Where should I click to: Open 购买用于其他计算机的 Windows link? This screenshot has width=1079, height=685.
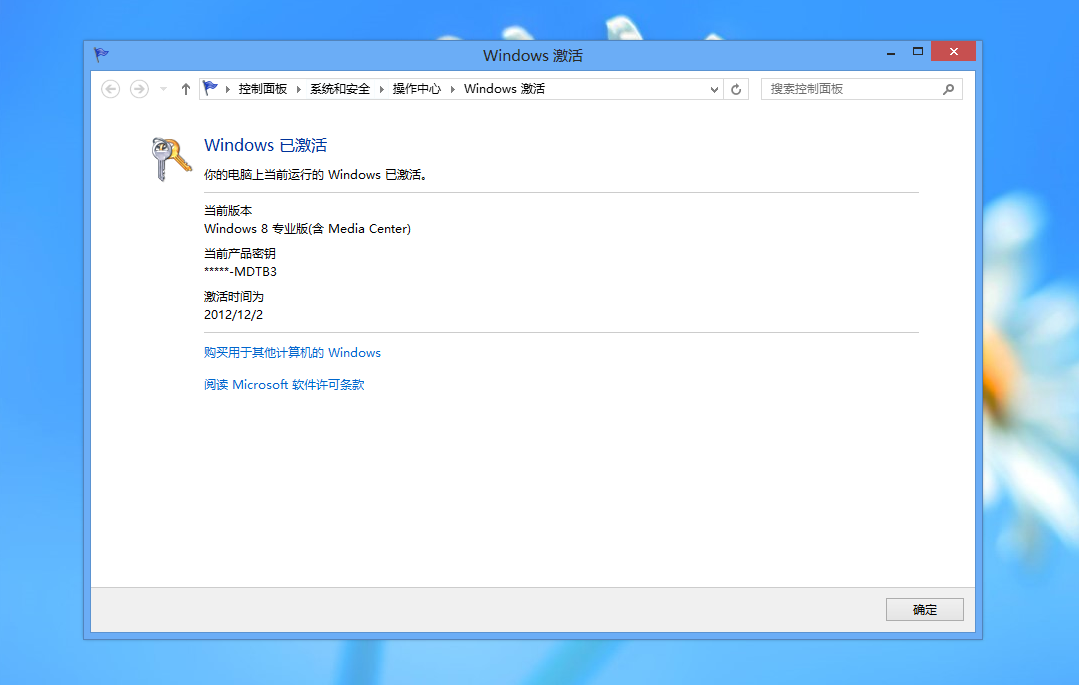pos(292,352)
